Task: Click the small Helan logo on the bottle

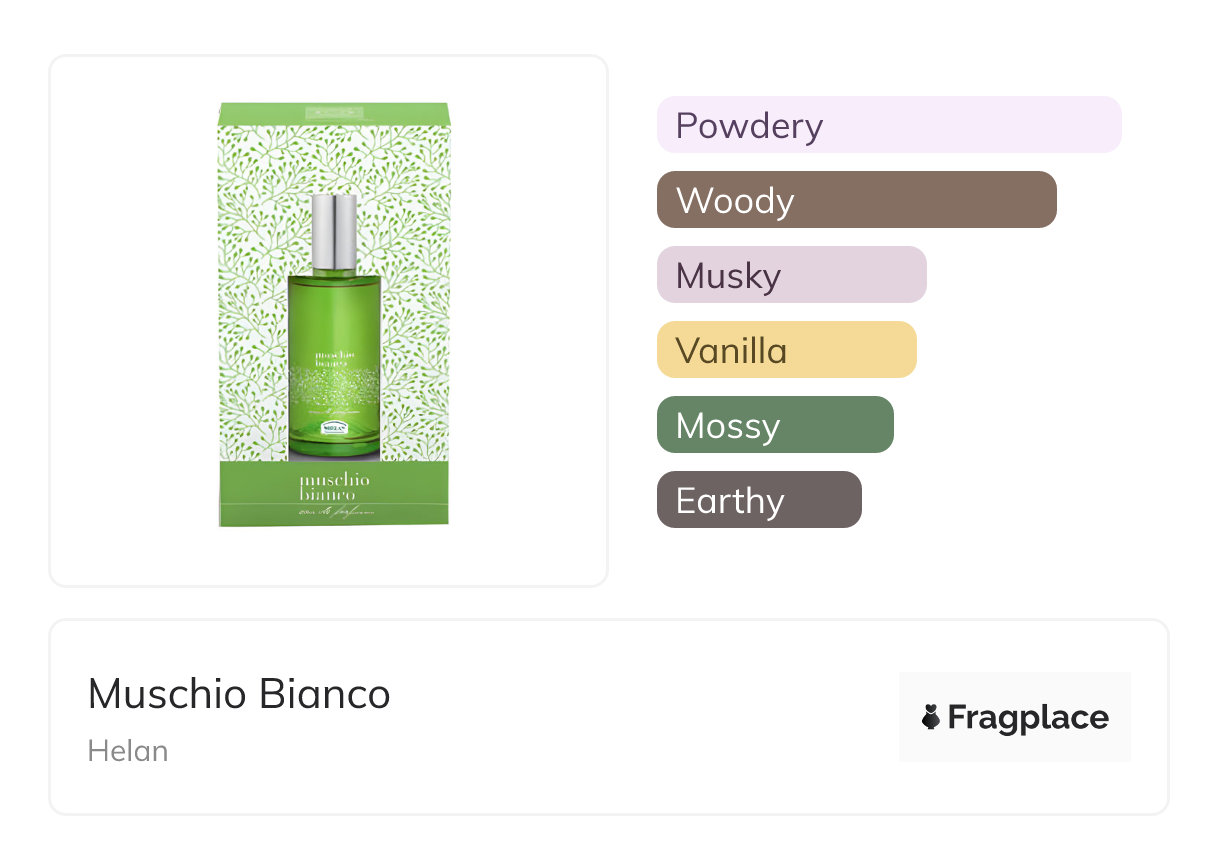Action: (x=333, y=427)
